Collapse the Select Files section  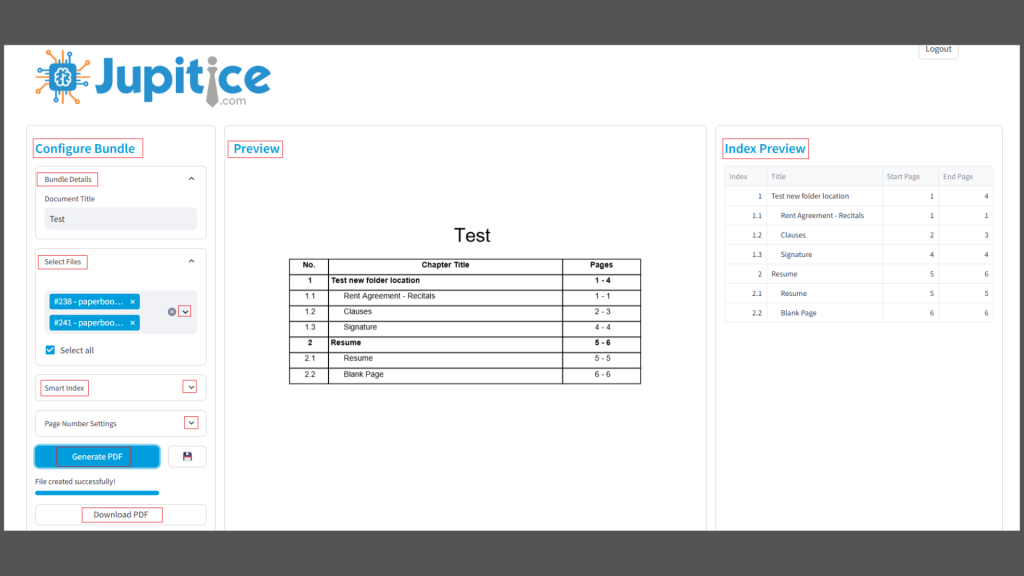[x=191, y=261]
